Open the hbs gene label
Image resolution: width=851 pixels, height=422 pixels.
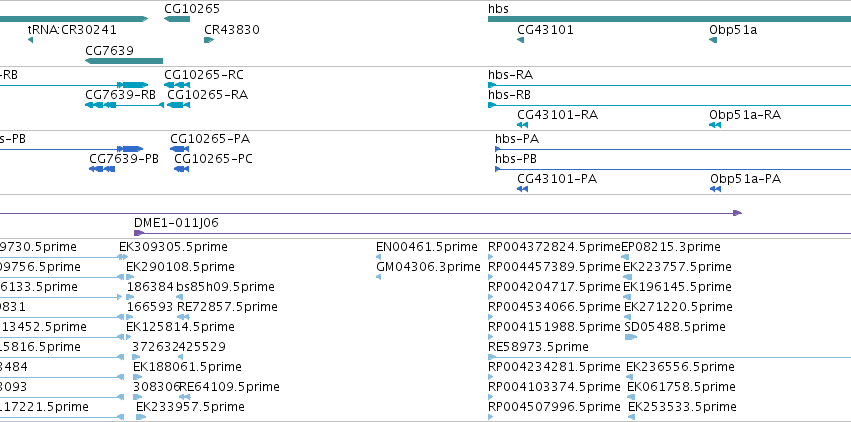[x=498, y=9]
